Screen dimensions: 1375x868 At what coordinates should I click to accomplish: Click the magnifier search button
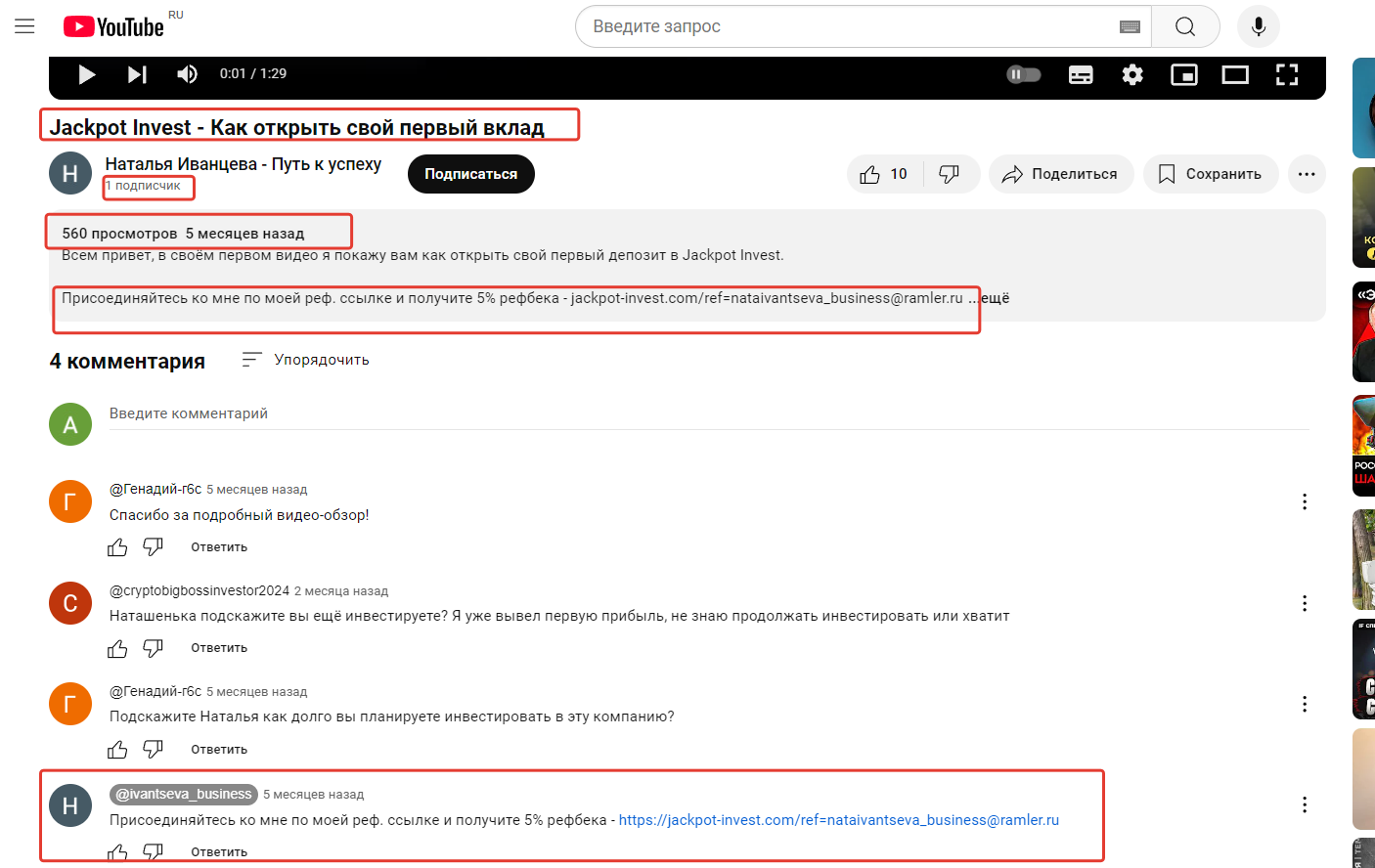click(1185, 26)
